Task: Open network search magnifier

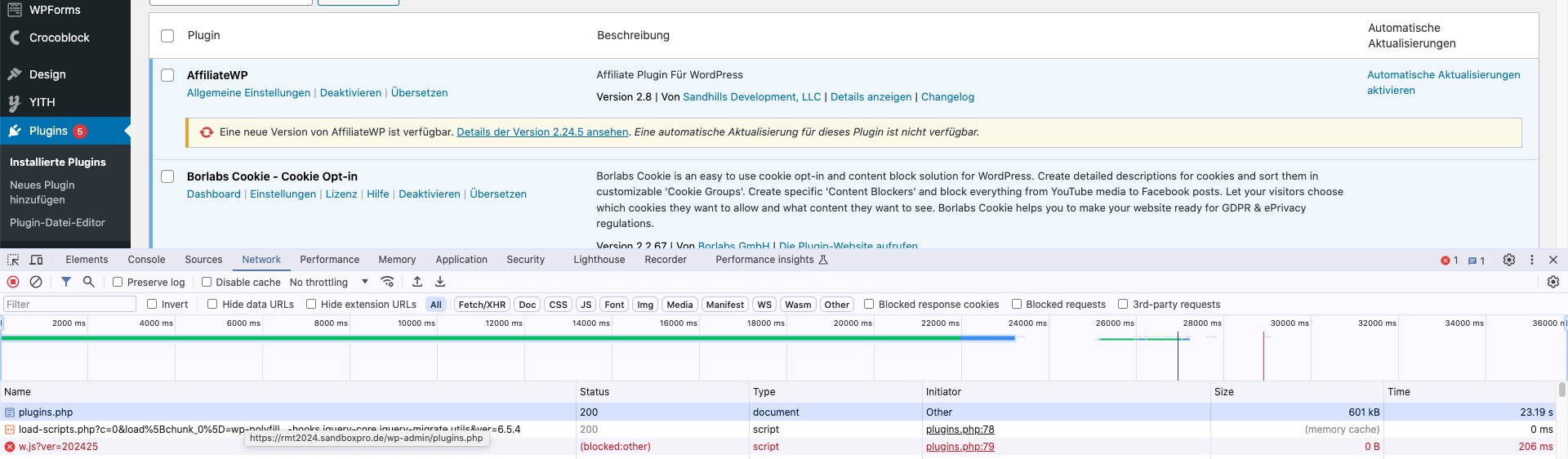Action: [x=89, y=282]
